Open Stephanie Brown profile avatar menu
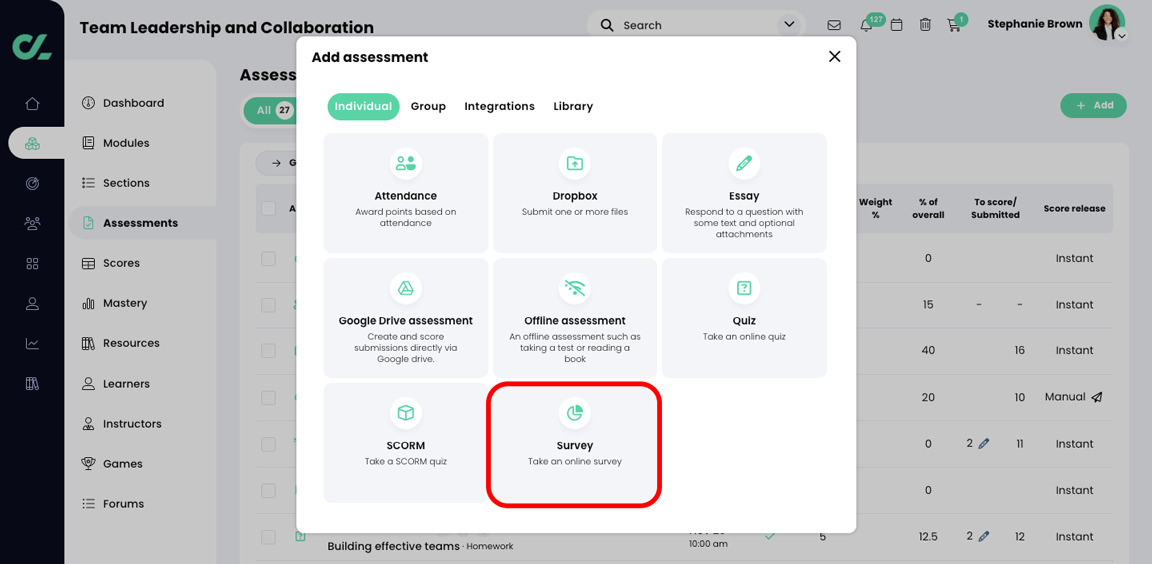 pos(1107,23)
